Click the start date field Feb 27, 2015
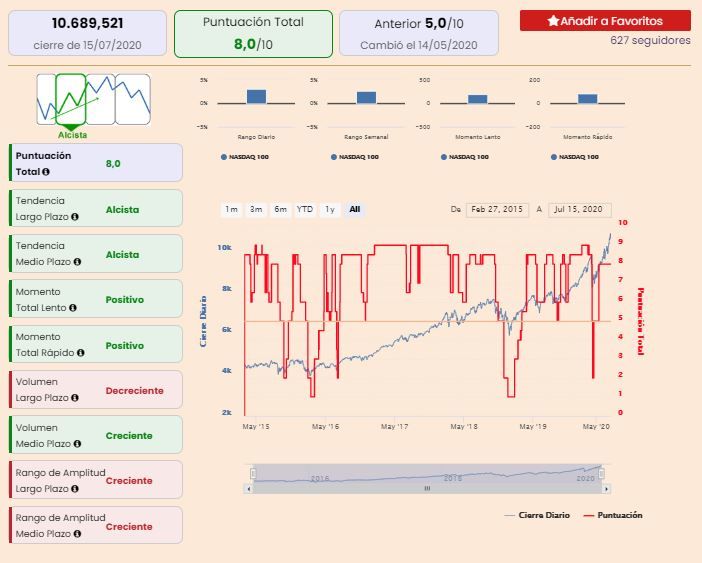This screenshot has width=702, height=563. click(497, 209)
